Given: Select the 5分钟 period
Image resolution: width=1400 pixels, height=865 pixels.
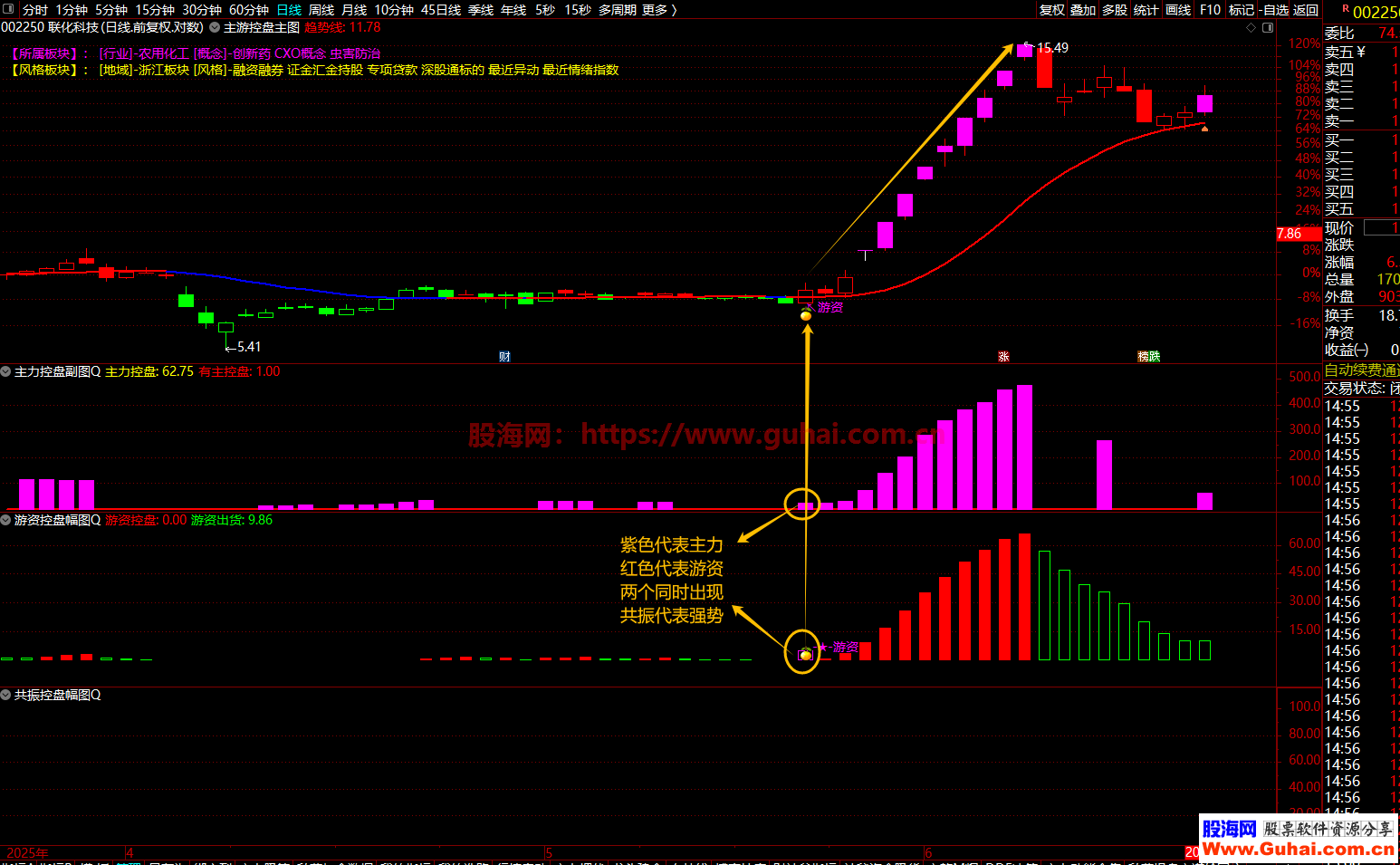Looking at the screenshot, I should 111,10.
